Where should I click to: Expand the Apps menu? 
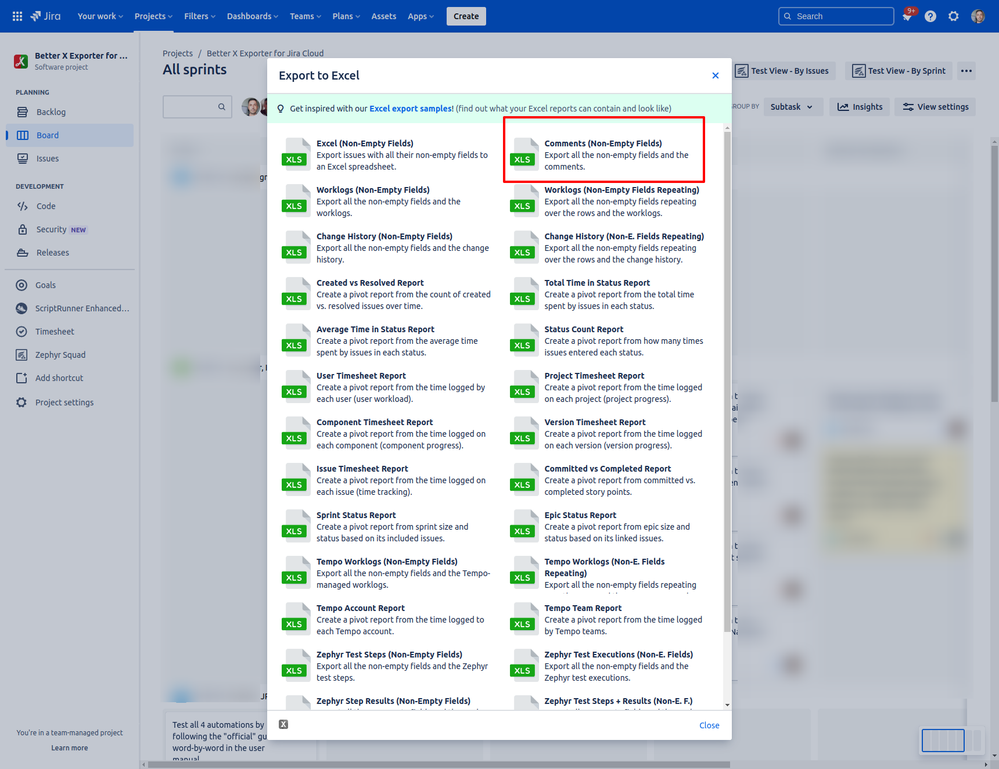tap(420, 16)
